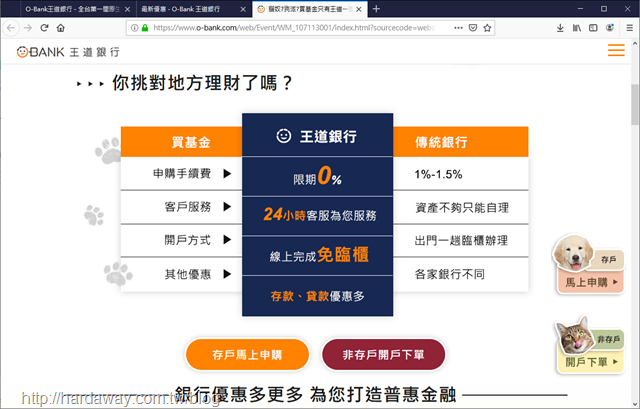Toggle the browser sidebar view
640x409 pixels.
593,28
